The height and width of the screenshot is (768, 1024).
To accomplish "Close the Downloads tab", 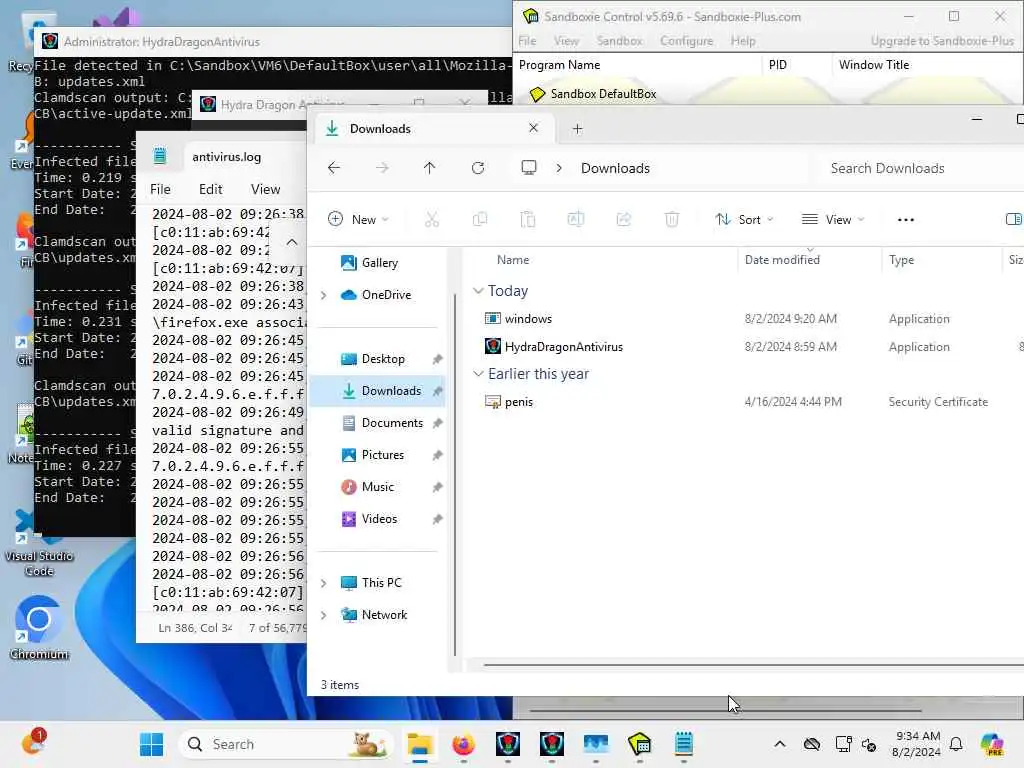I will click(x=534, y=128).
